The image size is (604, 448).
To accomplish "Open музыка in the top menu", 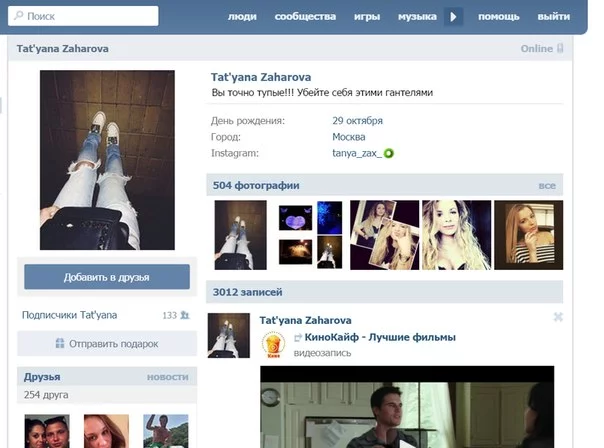I will tap(417, 17).
